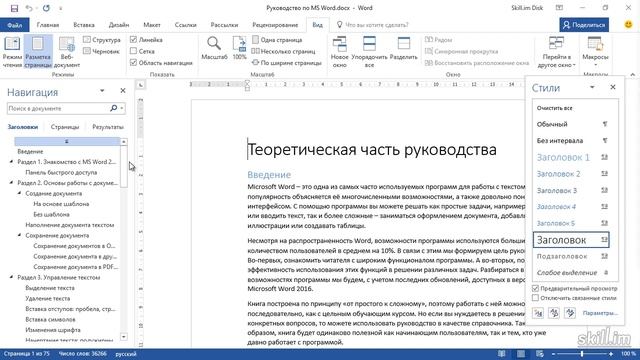Viewport: 640px width, 360px height.
Task: Click Web Layout icon in status bar
Action: pyautogui.click(x=540, y=354)
